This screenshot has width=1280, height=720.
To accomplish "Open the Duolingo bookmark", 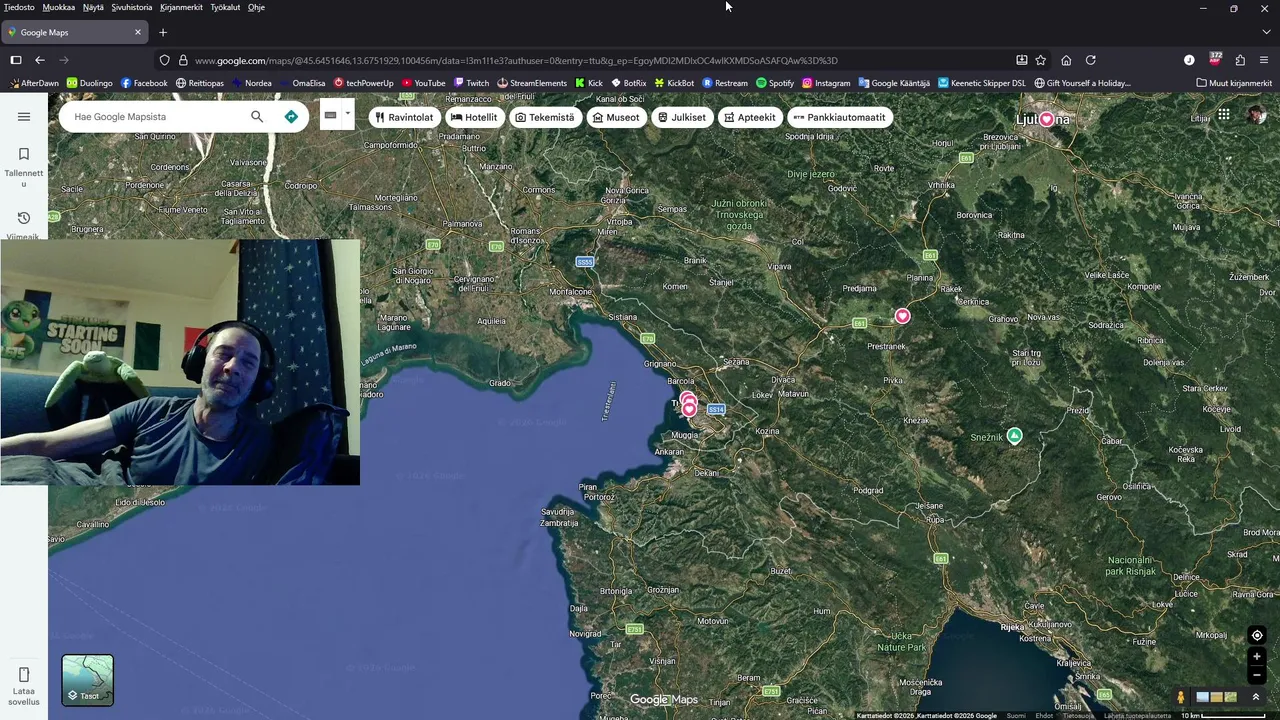I will point(90,83).
